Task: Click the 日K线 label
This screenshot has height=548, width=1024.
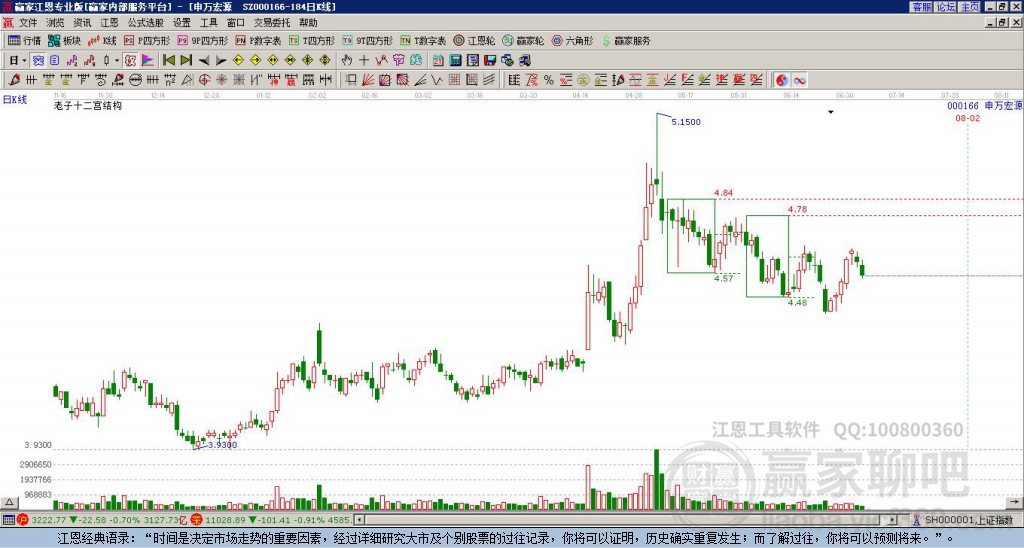Action: [x=15, y=100]
